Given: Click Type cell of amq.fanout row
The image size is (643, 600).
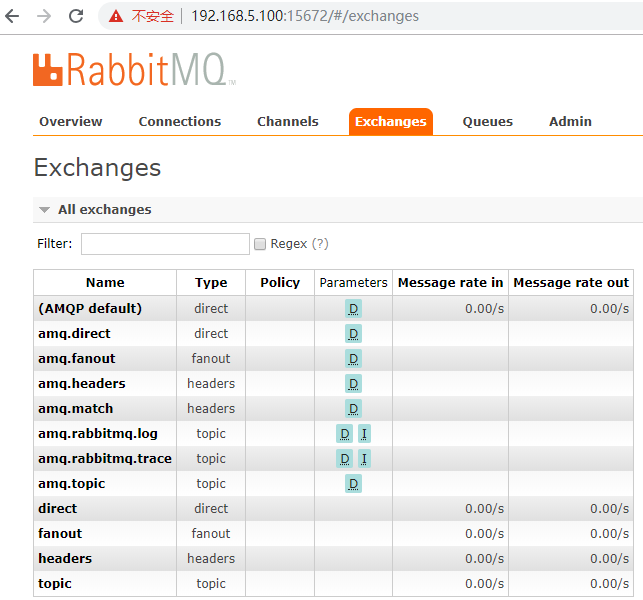Looking at the screenshot, I should pos(211,359).
